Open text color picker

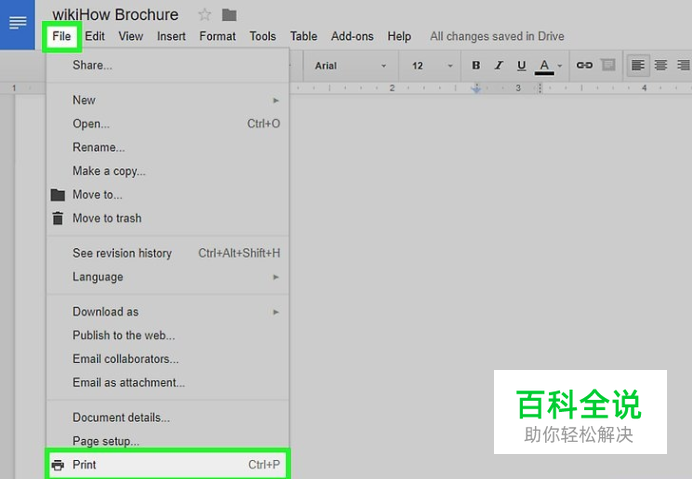coord(544,66)
